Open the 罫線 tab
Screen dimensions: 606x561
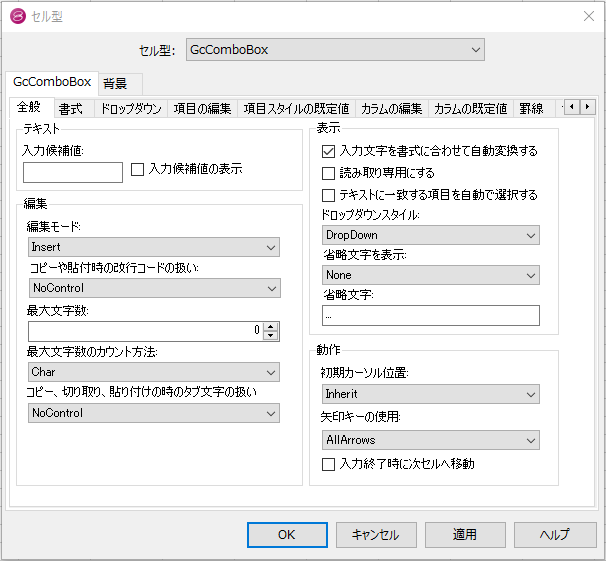[x=534, y=109]
